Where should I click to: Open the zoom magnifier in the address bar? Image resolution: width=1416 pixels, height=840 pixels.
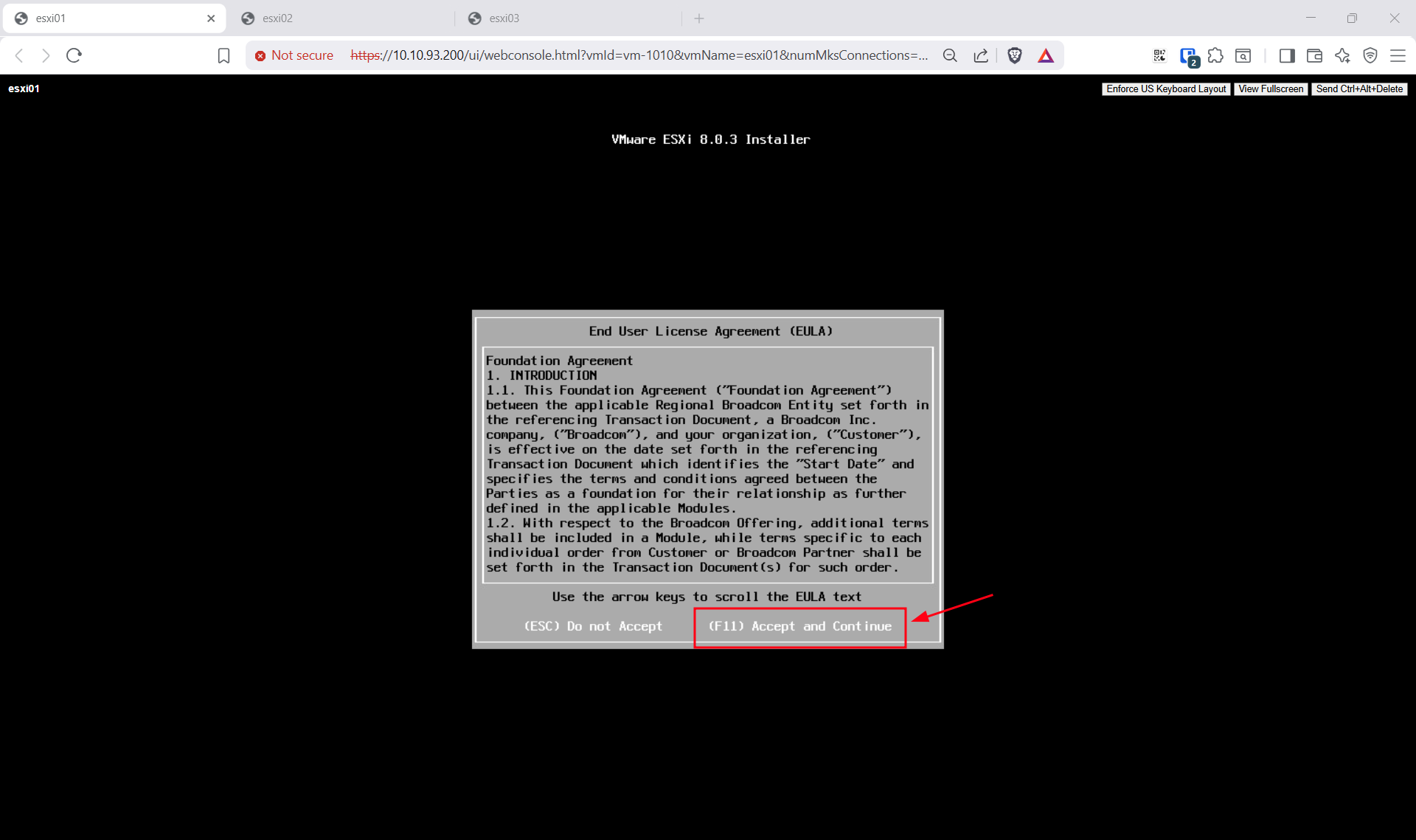point(950,55)
